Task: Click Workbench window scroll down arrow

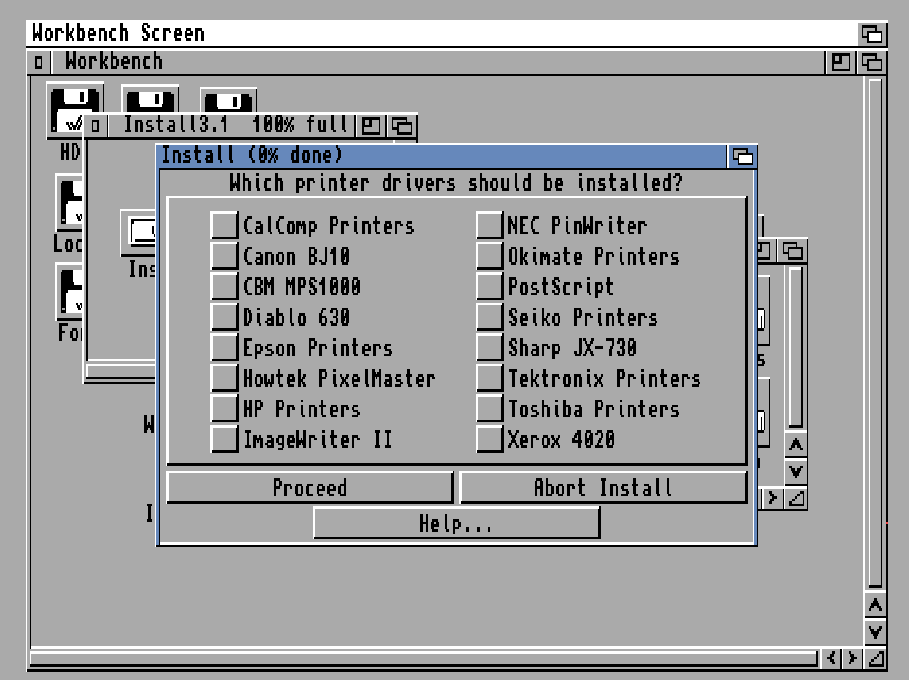Action: (875, 631)
